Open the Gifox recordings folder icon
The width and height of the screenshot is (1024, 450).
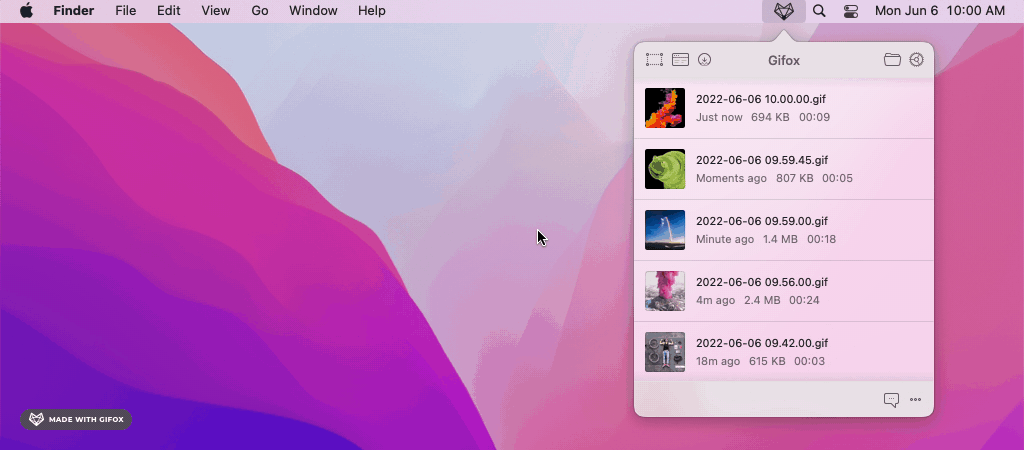click(x=892, y=60)
